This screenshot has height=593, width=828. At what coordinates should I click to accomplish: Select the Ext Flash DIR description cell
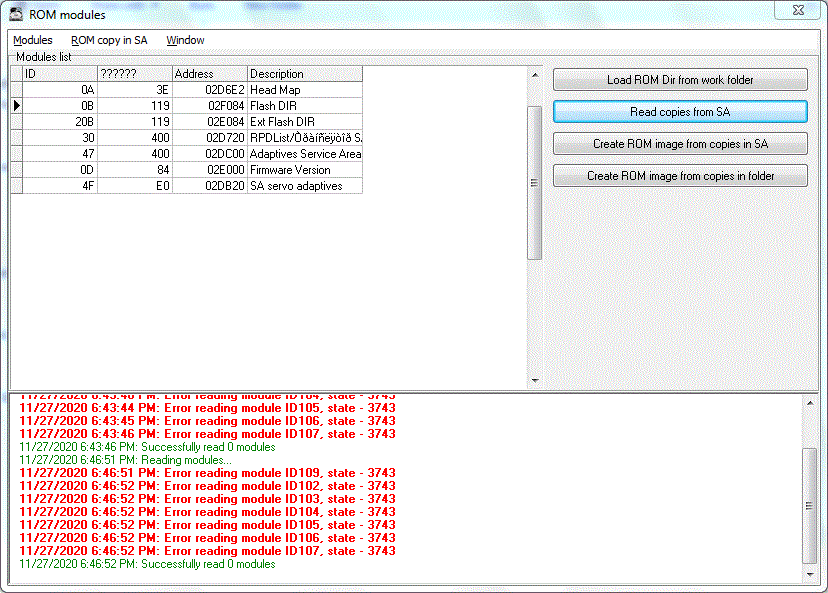click(x=305, y=122)
